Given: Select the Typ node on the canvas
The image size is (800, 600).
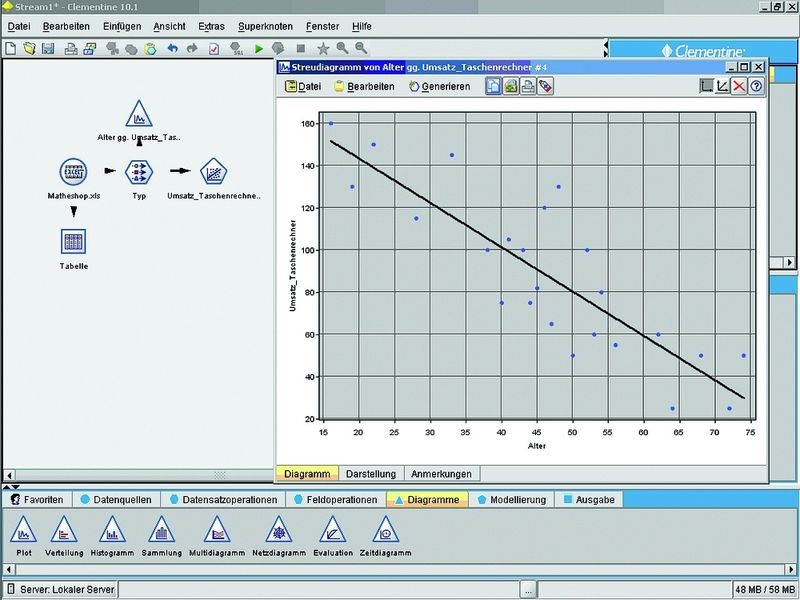Looking at the screenshot, I should click(x=139, y=172).
